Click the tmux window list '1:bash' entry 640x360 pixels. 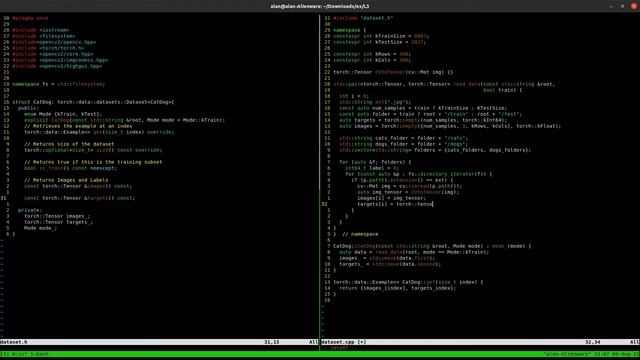[x=39, y=354]
